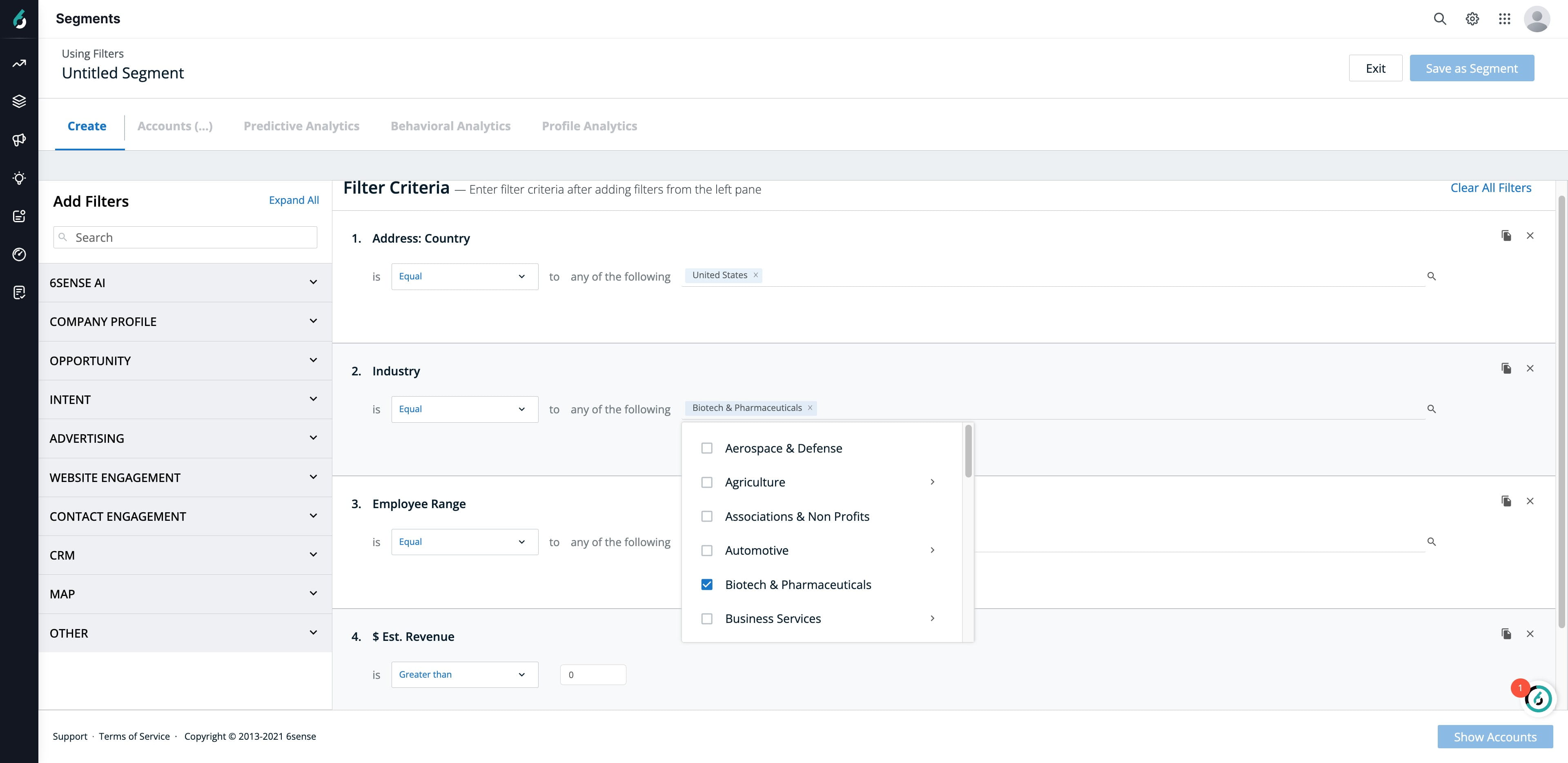Viewport: 1568px width, 763px height.
Task: Expand the ADVERTISING filter group
Action: tap(185, 438)
